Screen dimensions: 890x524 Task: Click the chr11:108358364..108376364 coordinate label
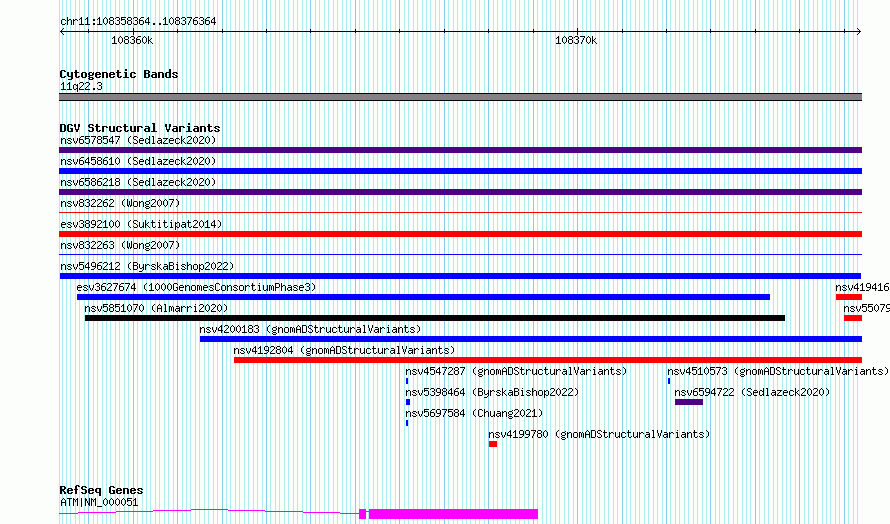(x=138, y=22)
